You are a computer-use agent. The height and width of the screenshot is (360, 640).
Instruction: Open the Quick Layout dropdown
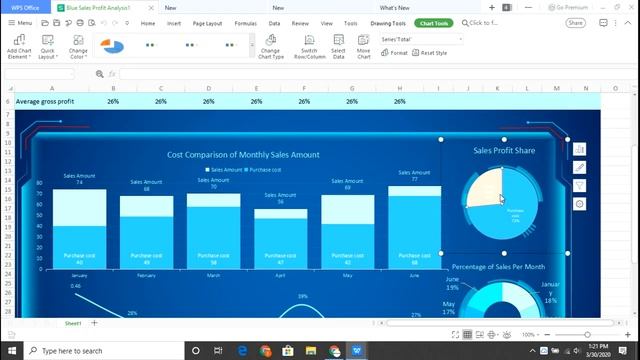click(48, 47)
